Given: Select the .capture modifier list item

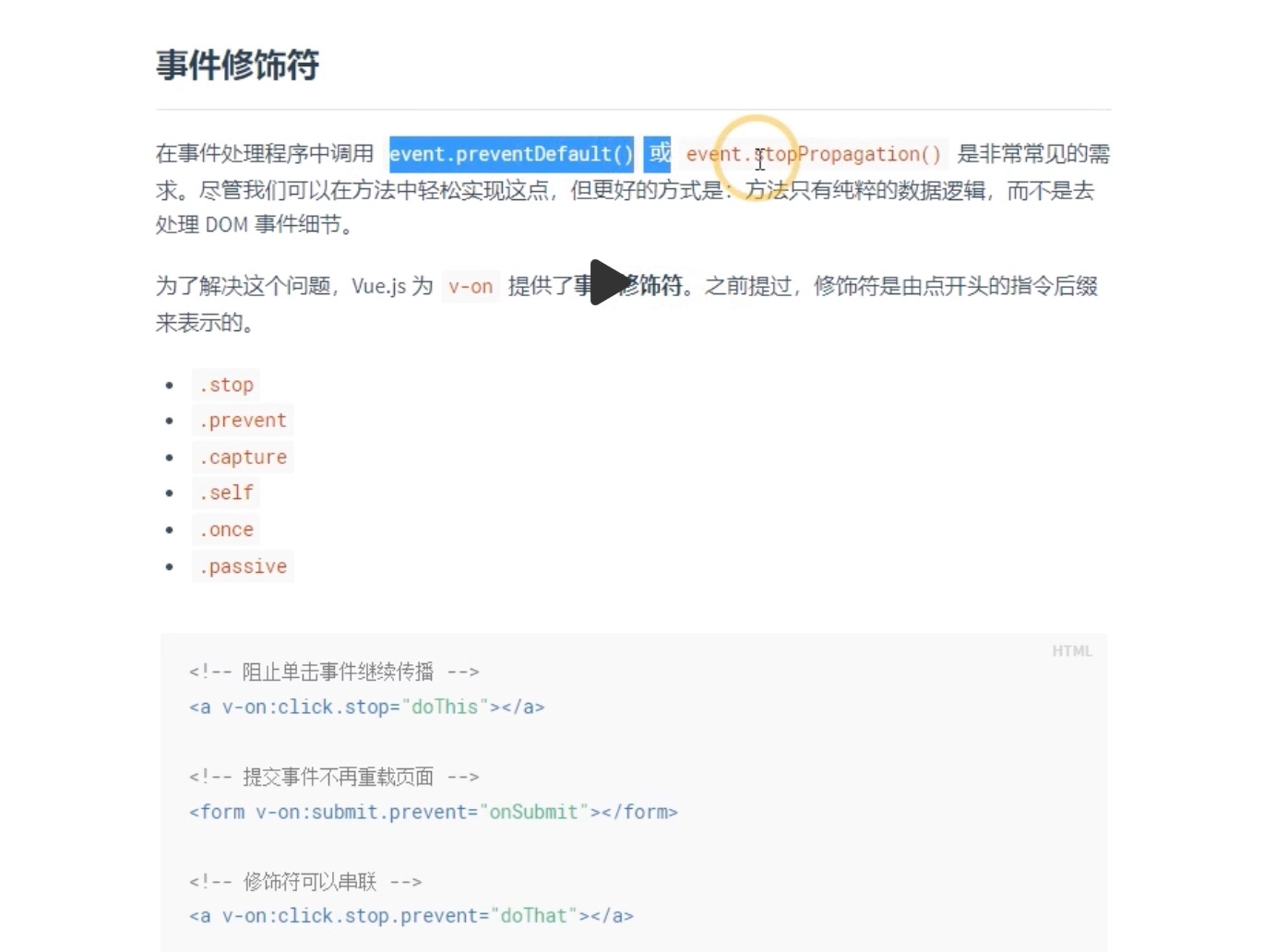Looking at the screenshot, I should (244, 458).
